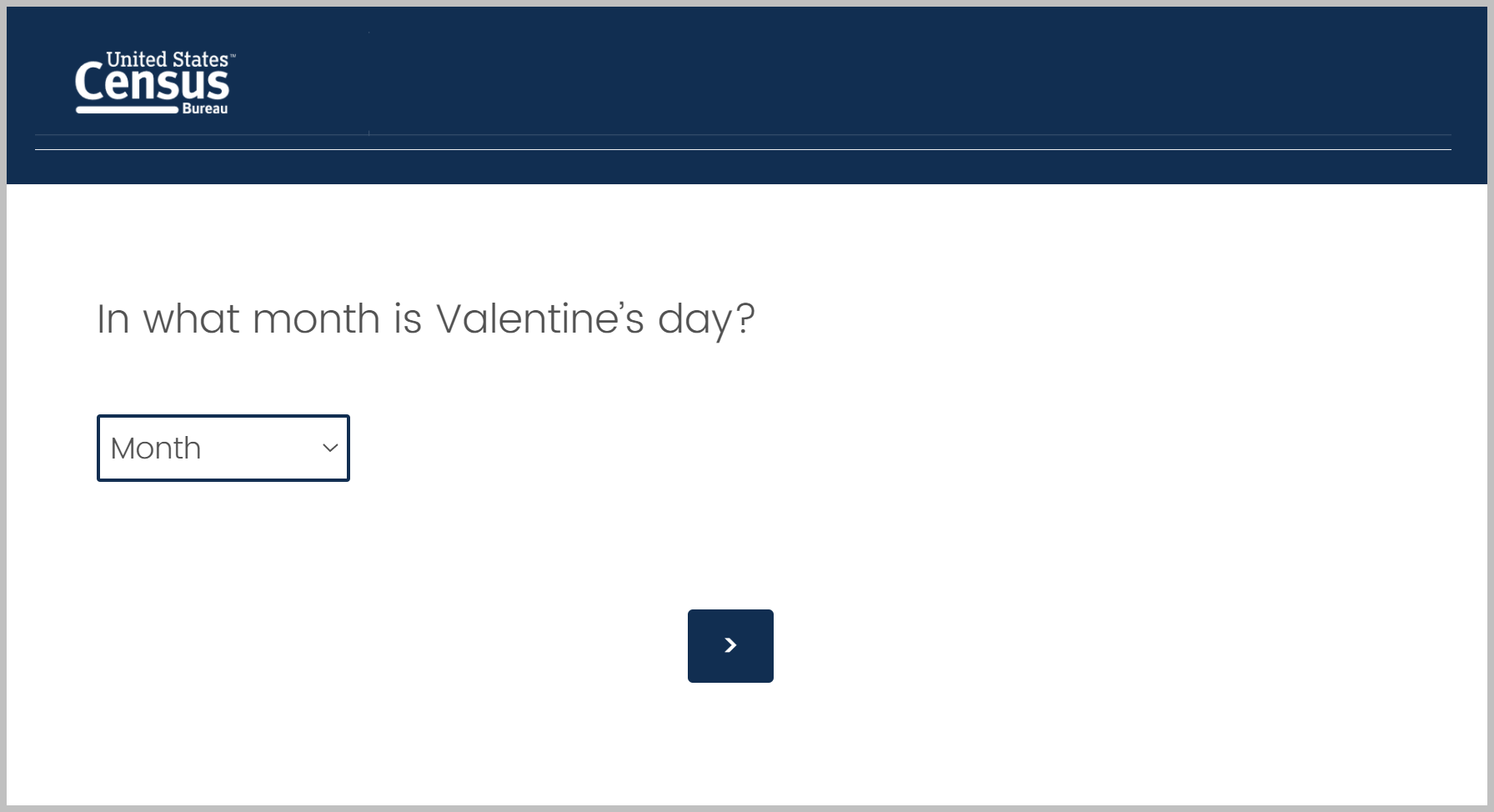This screenshot has height=812, width=1494.
Task: Open the Month dropdown
Action: coord(223,448)
